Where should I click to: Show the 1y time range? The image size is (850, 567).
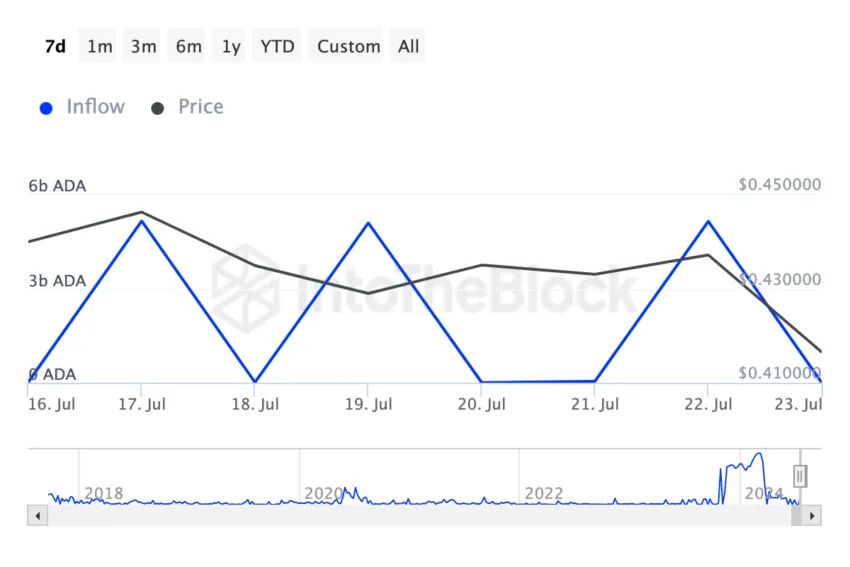pos(231,47)
